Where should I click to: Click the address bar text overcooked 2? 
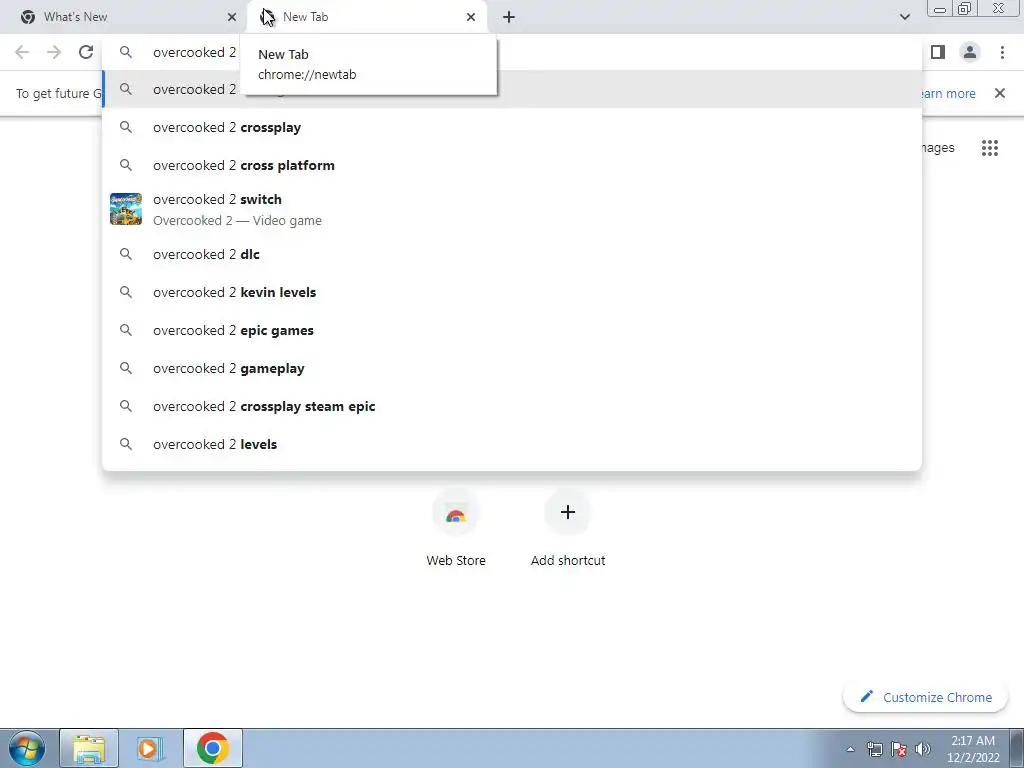click(x=195, y=52)
